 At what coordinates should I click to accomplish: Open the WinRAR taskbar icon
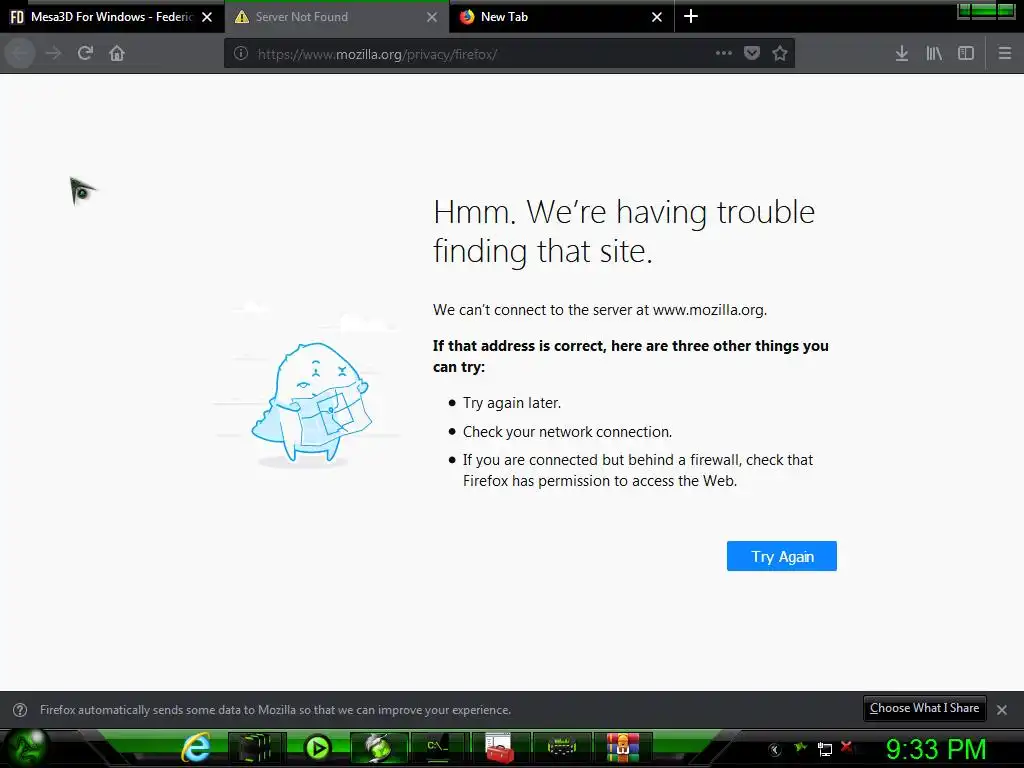click(622, 748)
